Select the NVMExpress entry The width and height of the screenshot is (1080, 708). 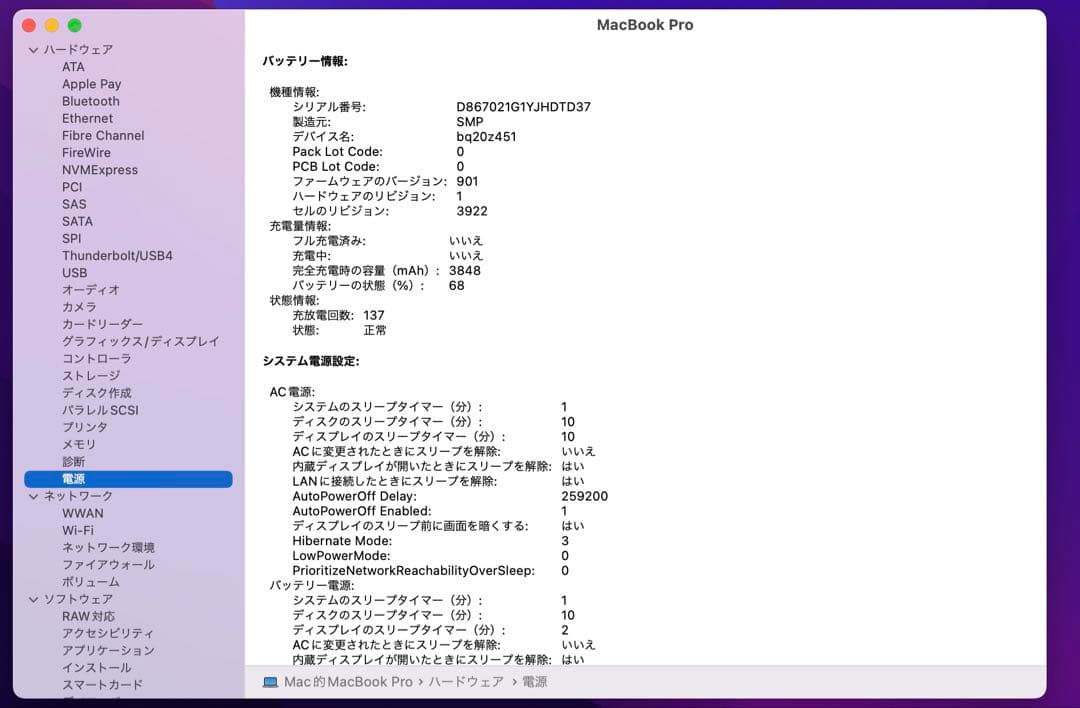click(102, 169)
